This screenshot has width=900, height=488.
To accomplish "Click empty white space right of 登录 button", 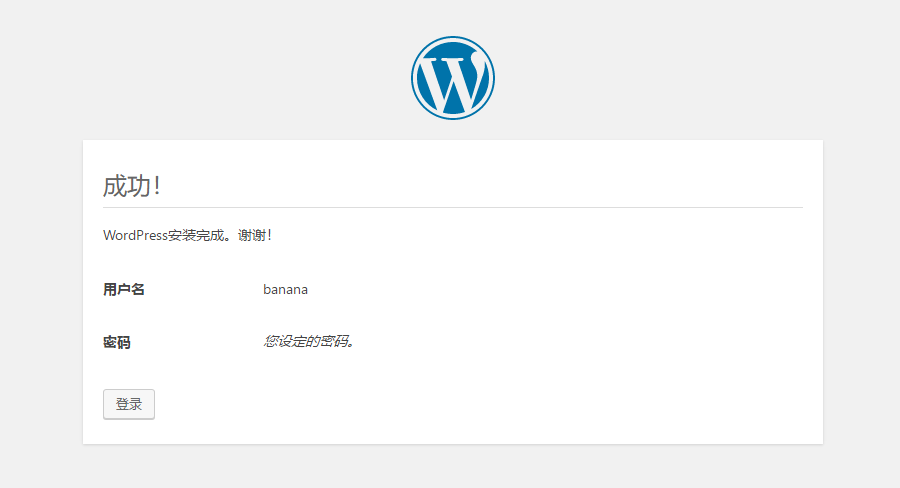I will click(450, 404).
